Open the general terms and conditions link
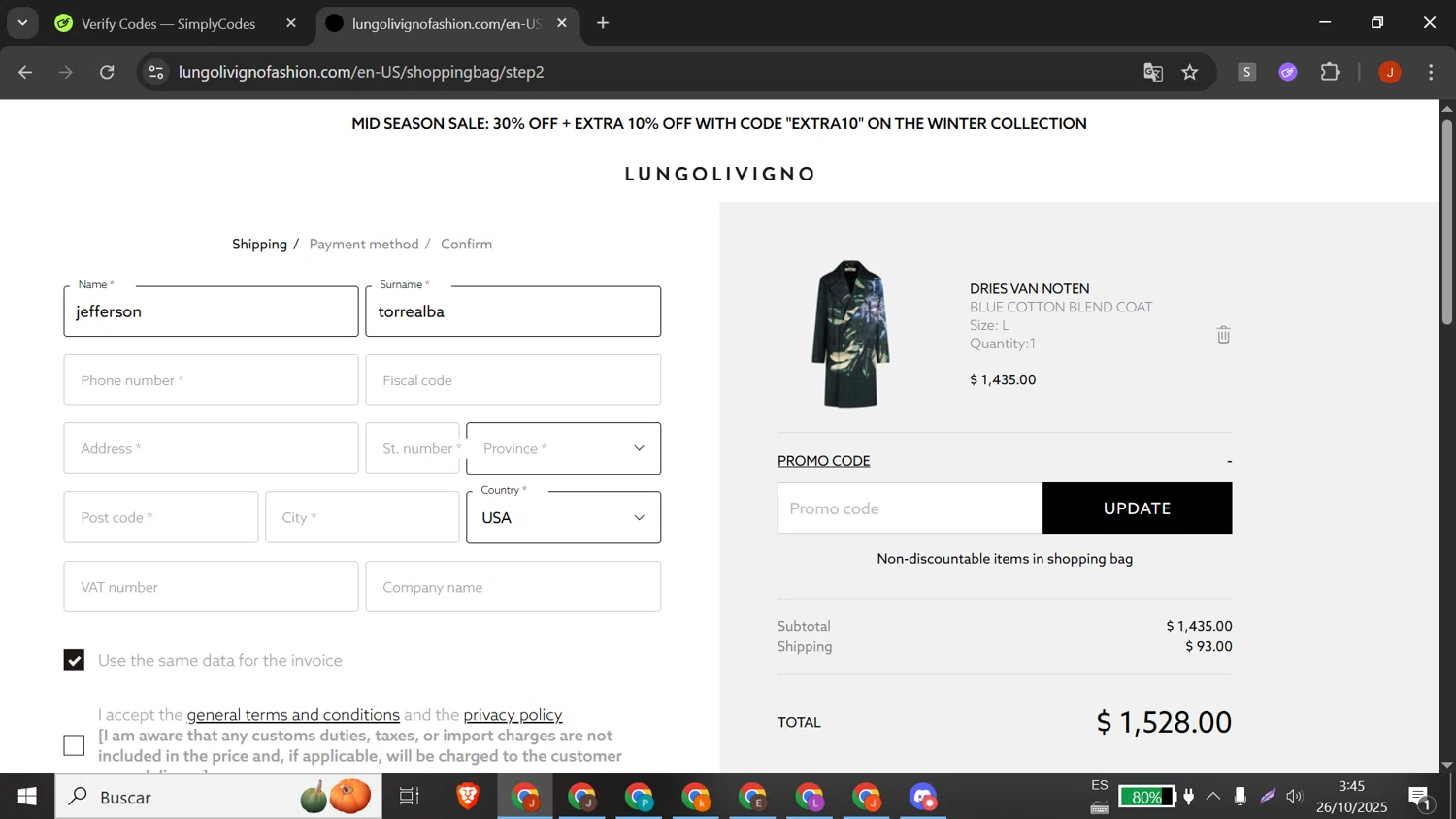This screenshot has width=1456, height=819. pyautogui.click(x=293, y=715)
